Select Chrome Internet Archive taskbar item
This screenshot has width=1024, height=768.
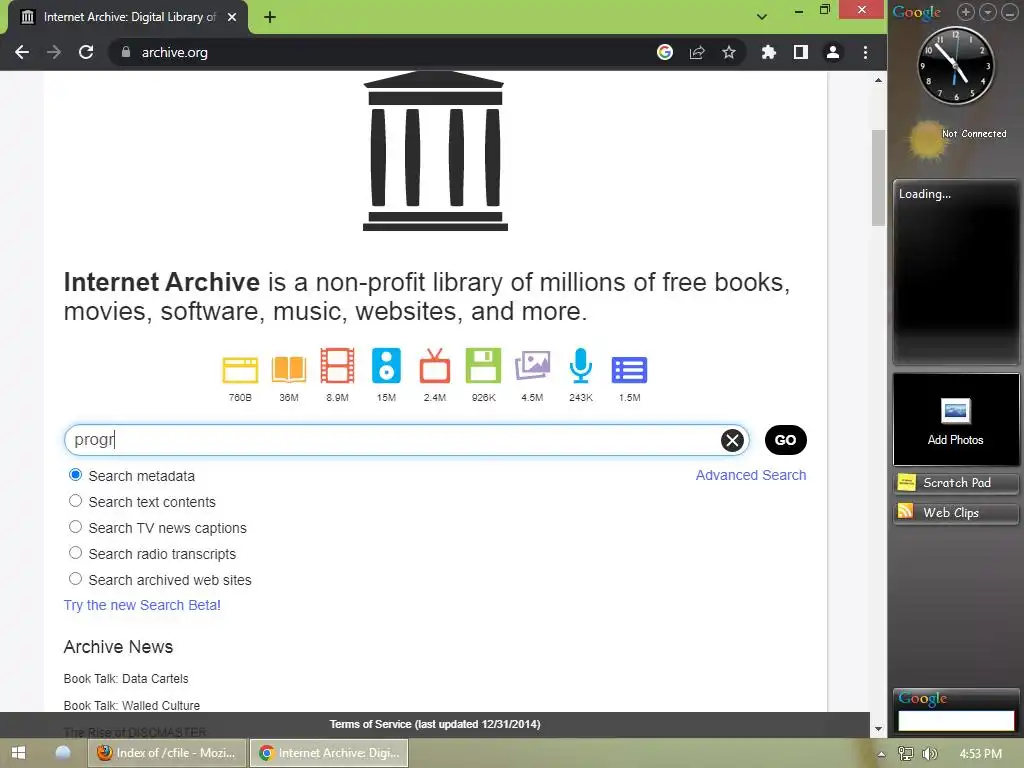(330, 753)
